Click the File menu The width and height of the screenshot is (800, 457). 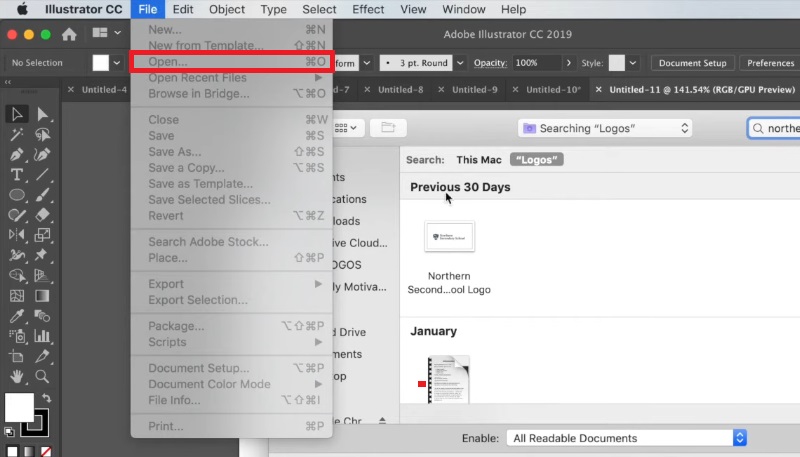point(148,9)
